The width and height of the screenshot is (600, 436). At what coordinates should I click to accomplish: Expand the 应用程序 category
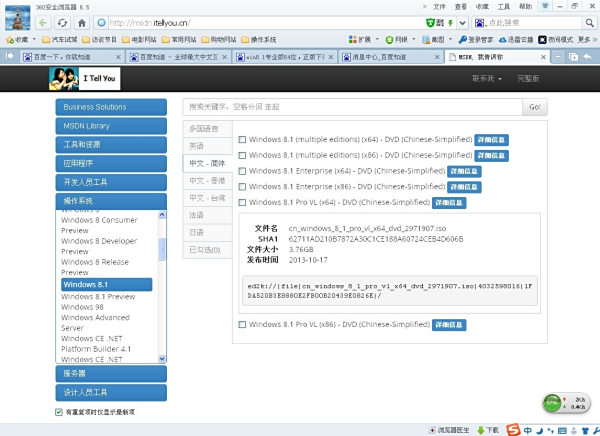(111, 163)
